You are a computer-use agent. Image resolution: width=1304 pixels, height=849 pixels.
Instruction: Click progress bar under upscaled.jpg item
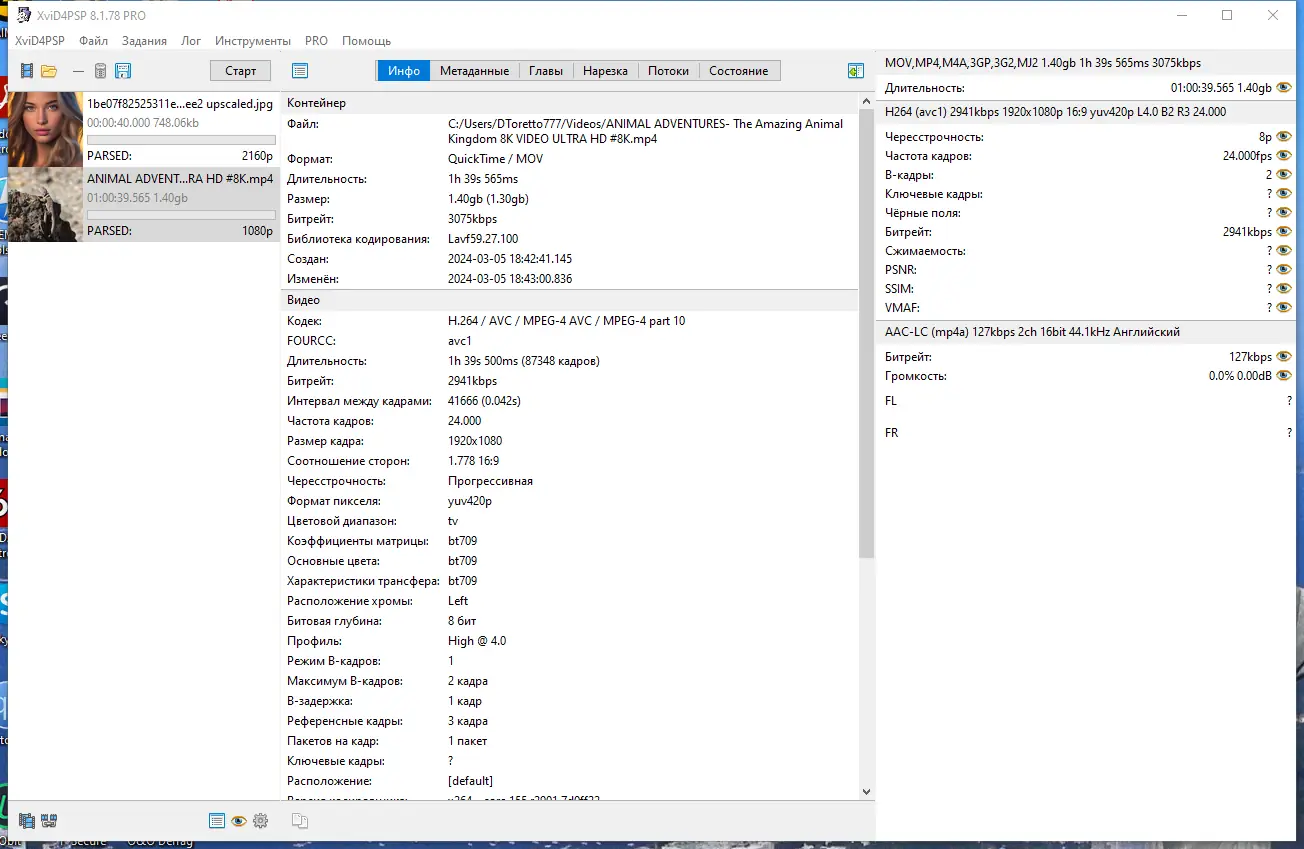tap(181, 140)
